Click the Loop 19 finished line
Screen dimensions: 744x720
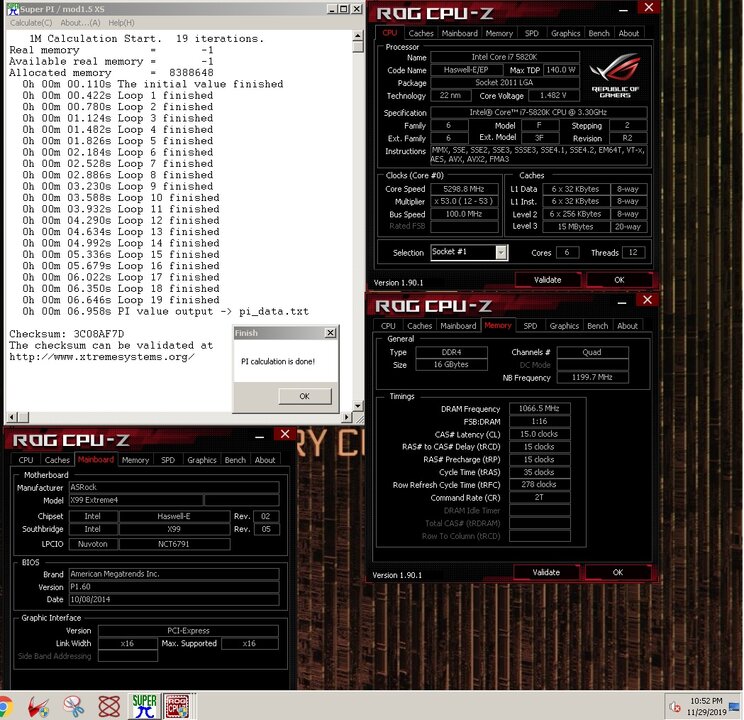(x=121, y=300)
